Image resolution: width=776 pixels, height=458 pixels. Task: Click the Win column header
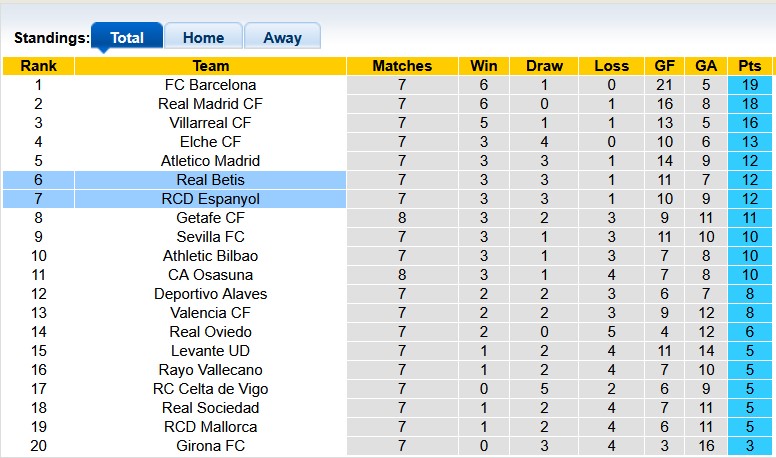click(x=484, y=66)
